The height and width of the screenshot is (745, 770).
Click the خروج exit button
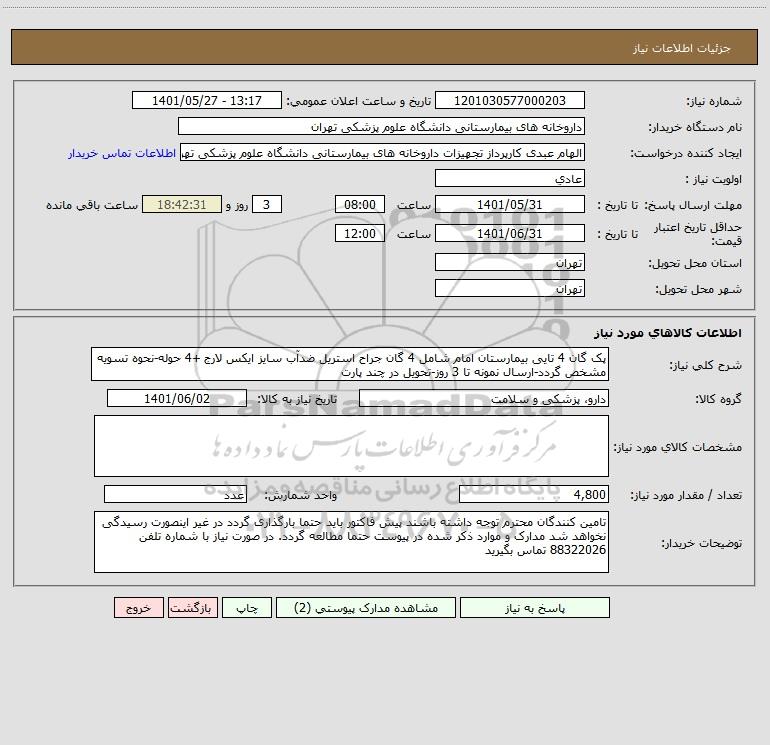pos(138,607)
